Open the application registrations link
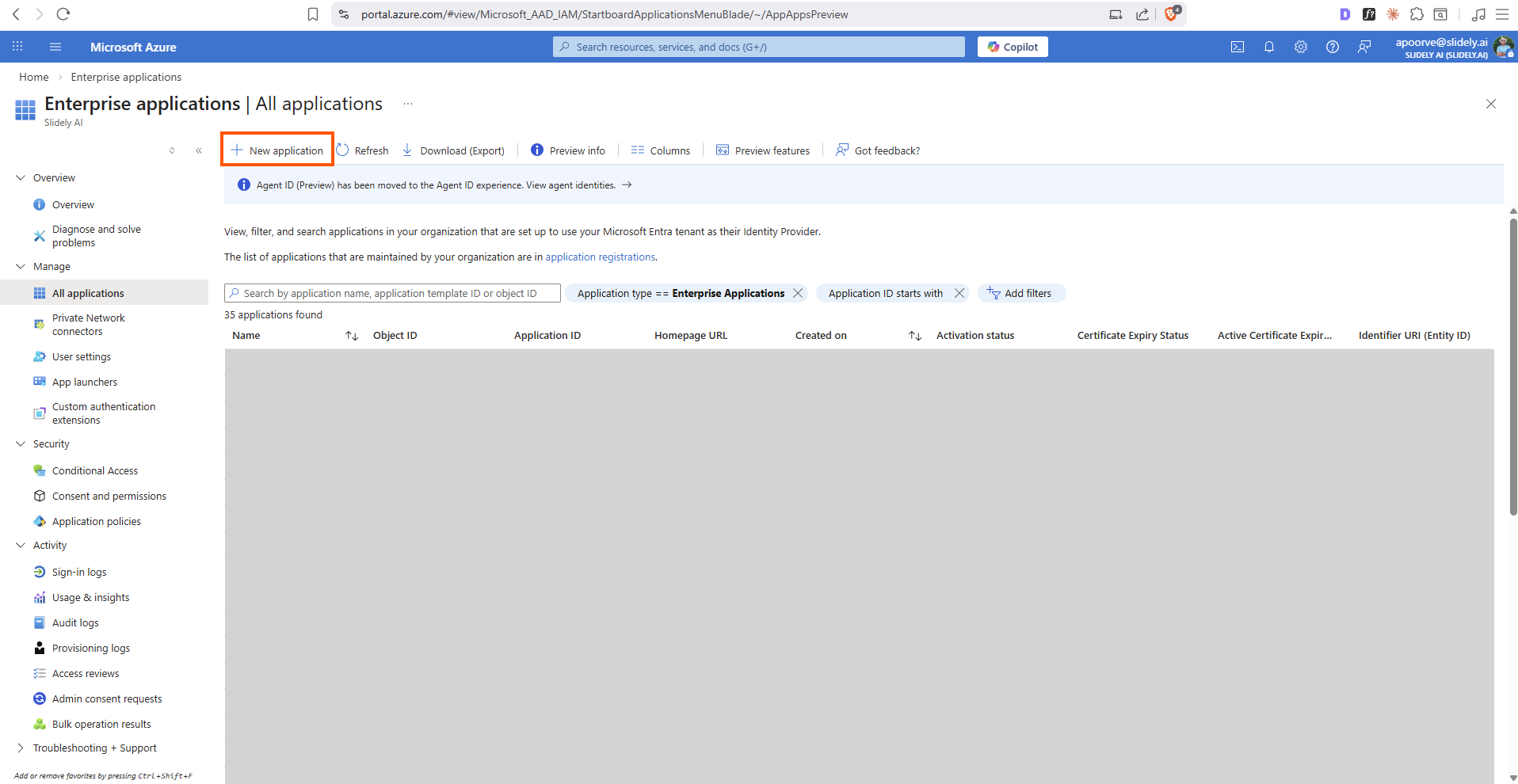1518x784 pixels. click(600, 257)
